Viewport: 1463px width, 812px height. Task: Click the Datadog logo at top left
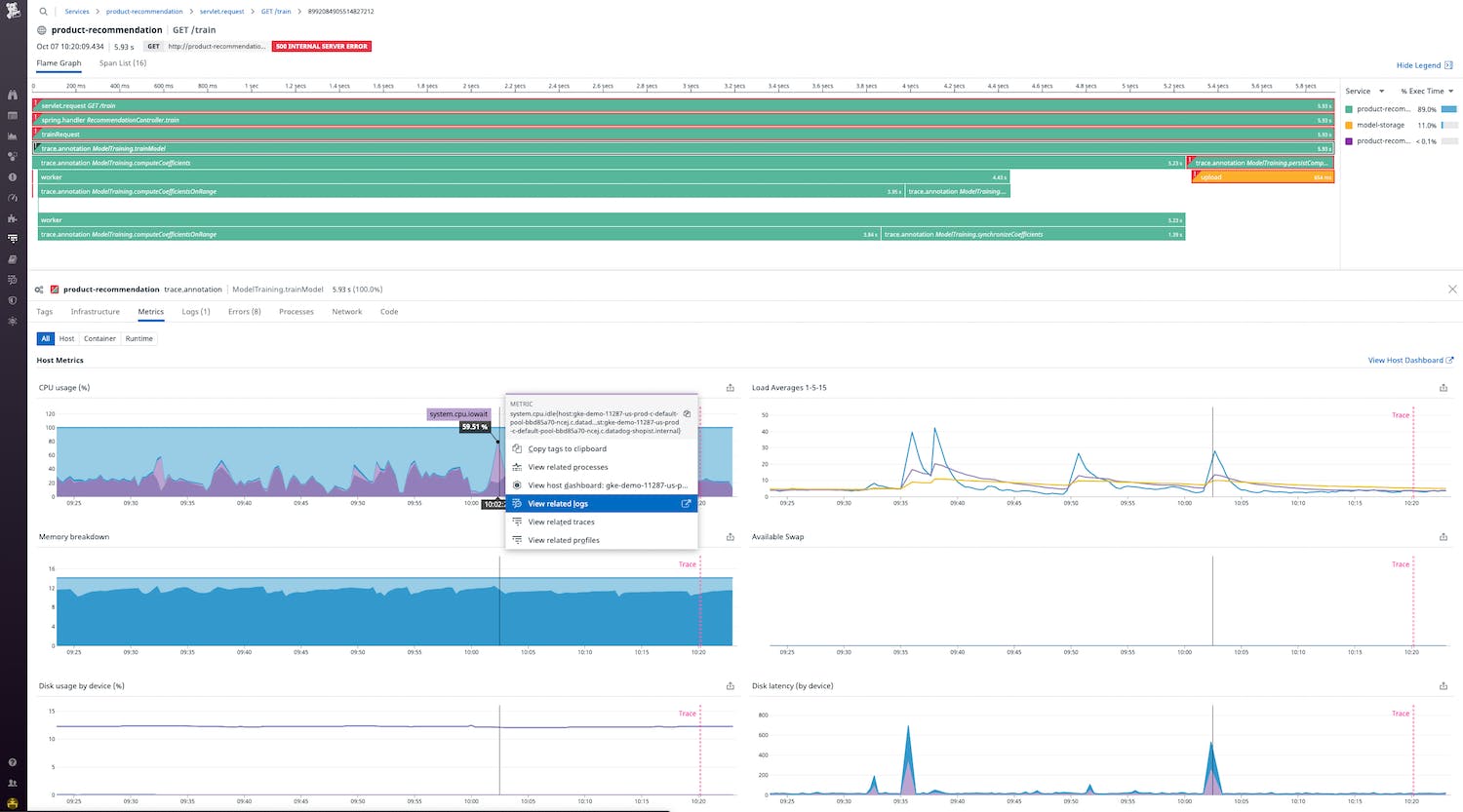(13, 11)
